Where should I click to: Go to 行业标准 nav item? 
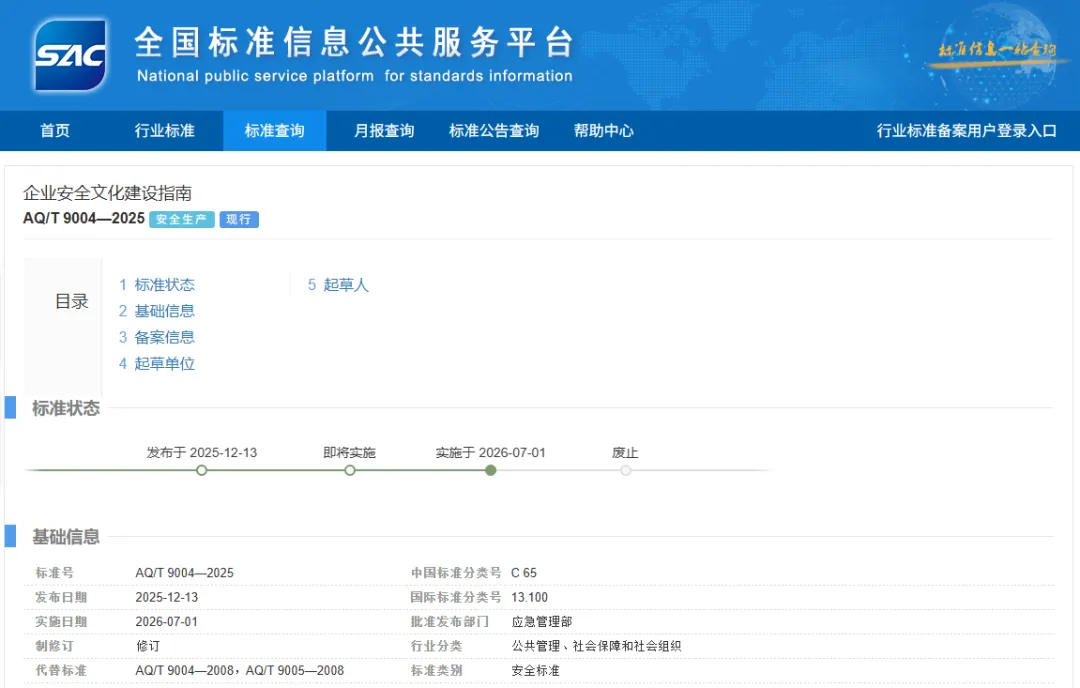pyautogui.click(x=165, y=131)
